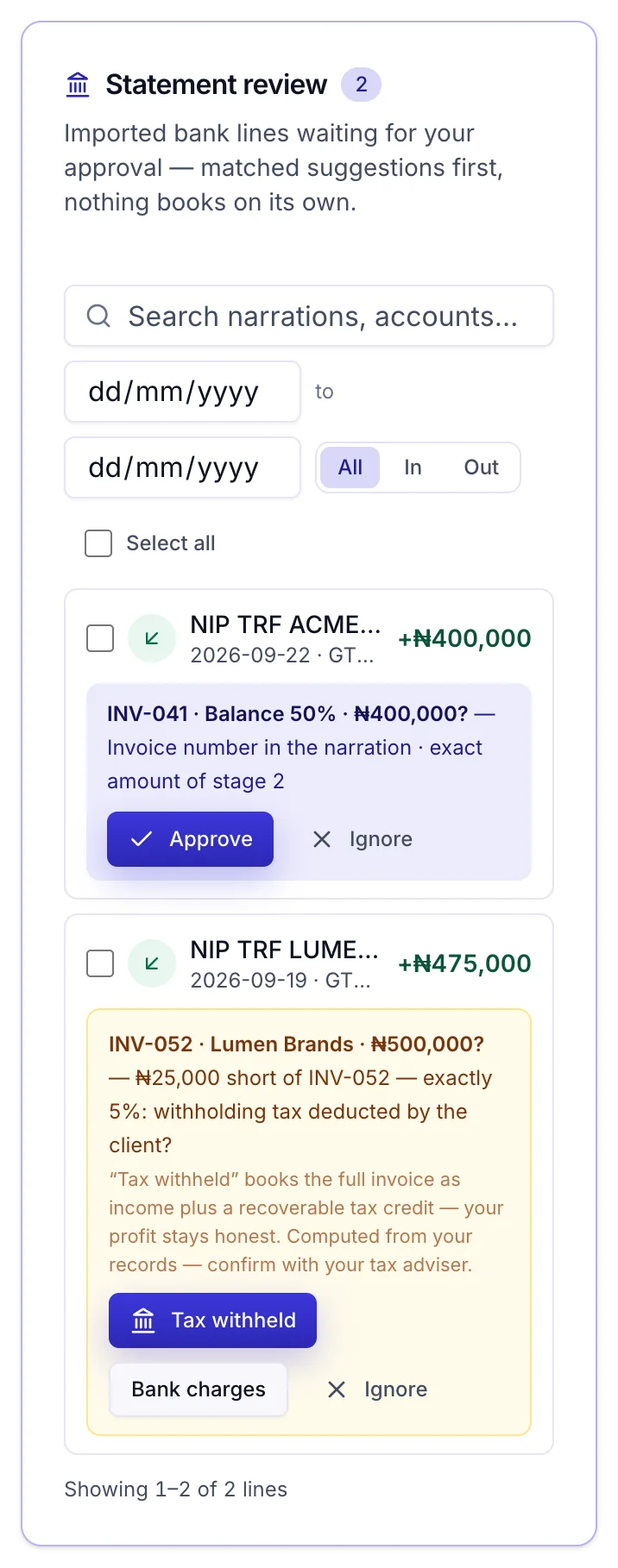Open the start date dd/mm/yyyy field

coord(183,392)
